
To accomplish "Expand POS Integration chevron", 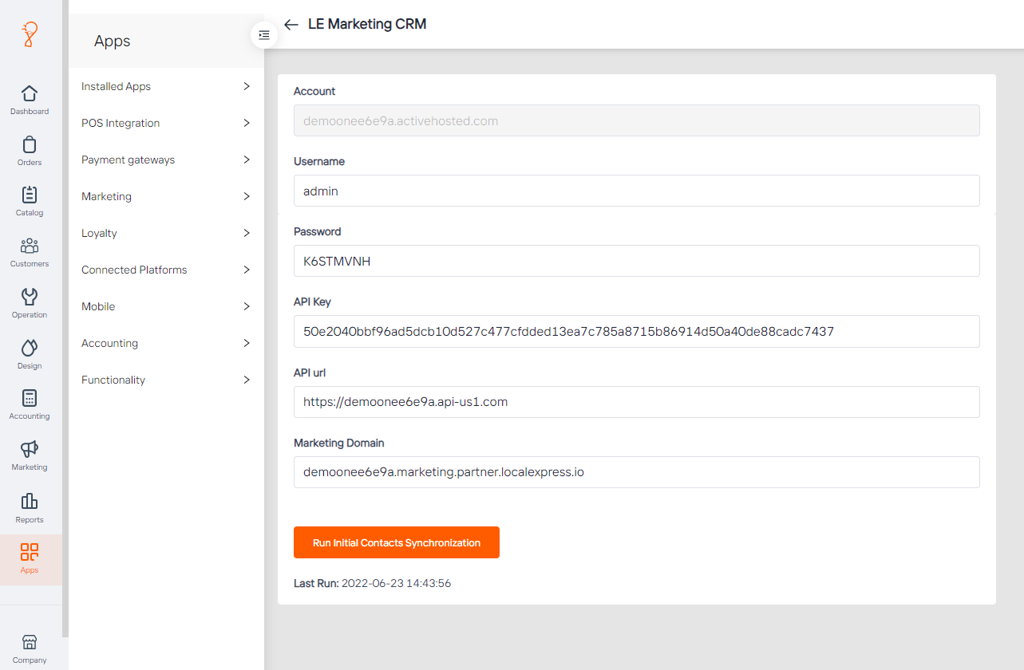I will pyautogui.click(x=246, y=123).
